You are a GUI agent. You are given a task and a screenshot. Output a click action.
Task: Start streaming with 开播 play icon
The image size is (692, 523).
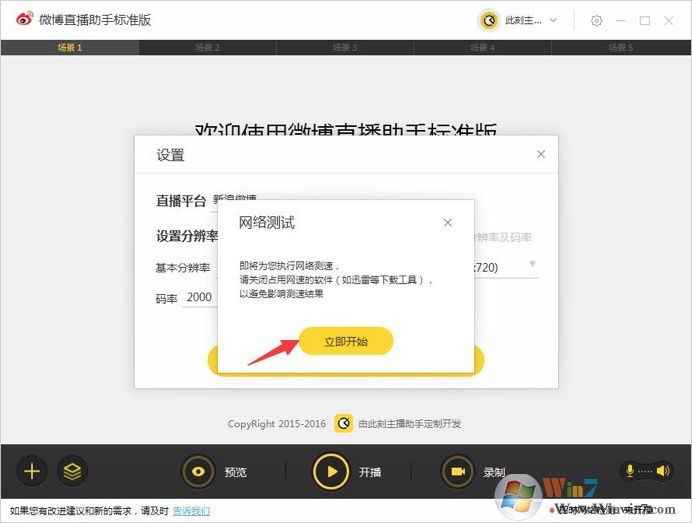(x=331, y=471)
